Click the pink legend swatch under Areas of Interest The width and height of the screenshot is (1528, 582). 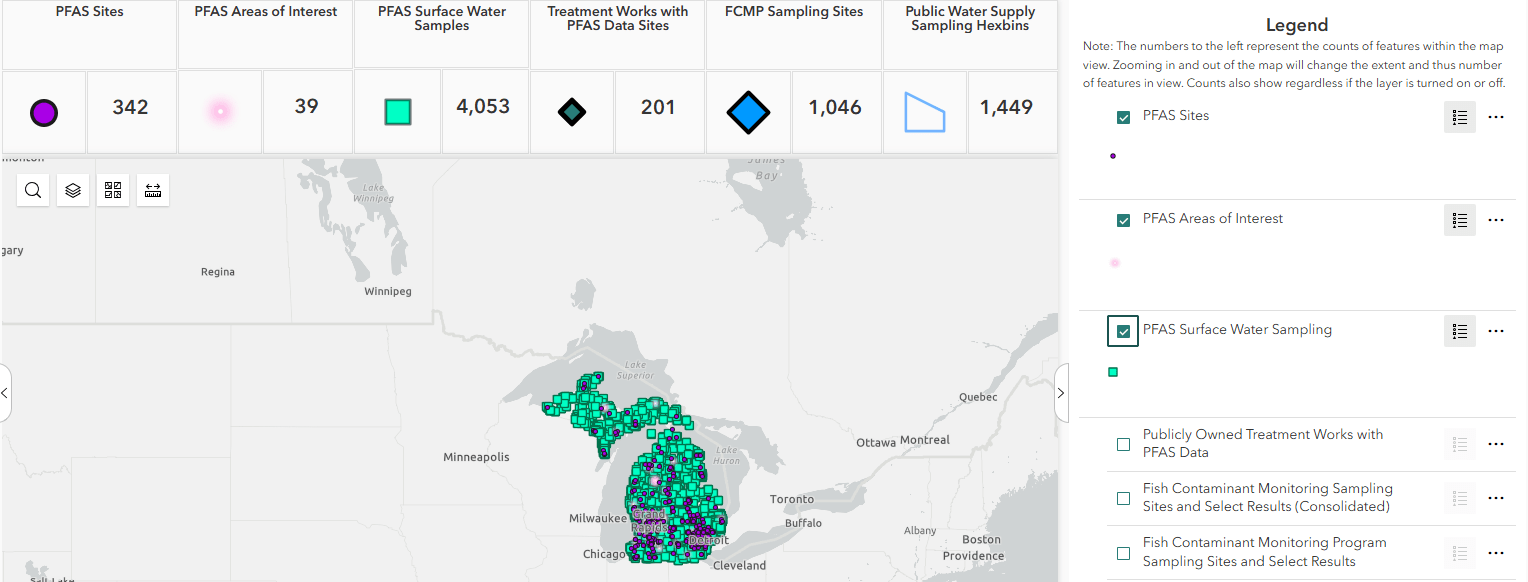tap(1115, 263)
